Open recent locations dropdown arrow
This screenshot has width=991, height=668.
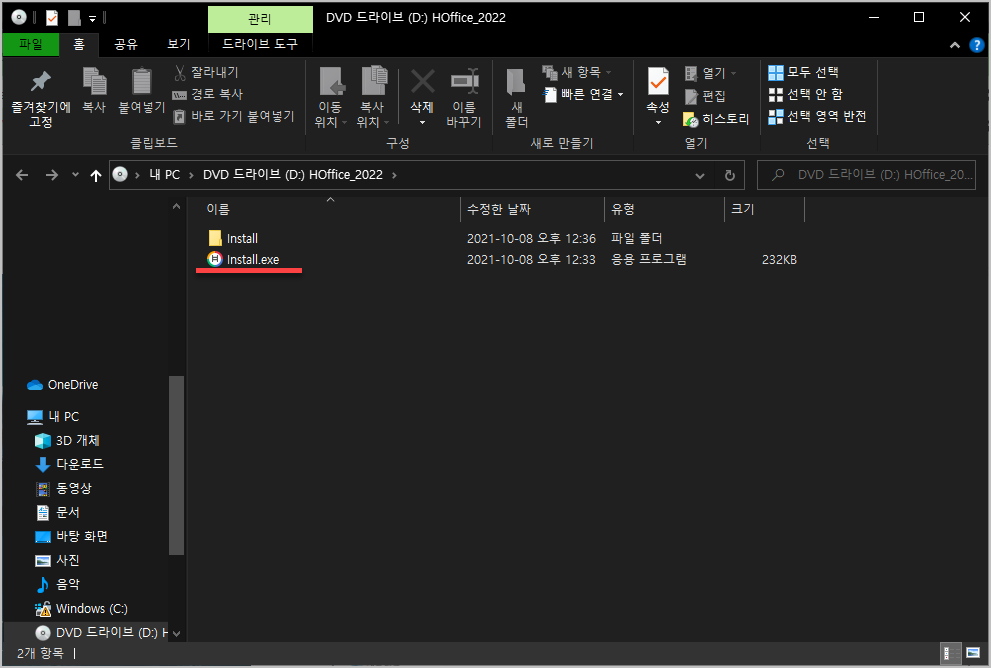(75, 175)
